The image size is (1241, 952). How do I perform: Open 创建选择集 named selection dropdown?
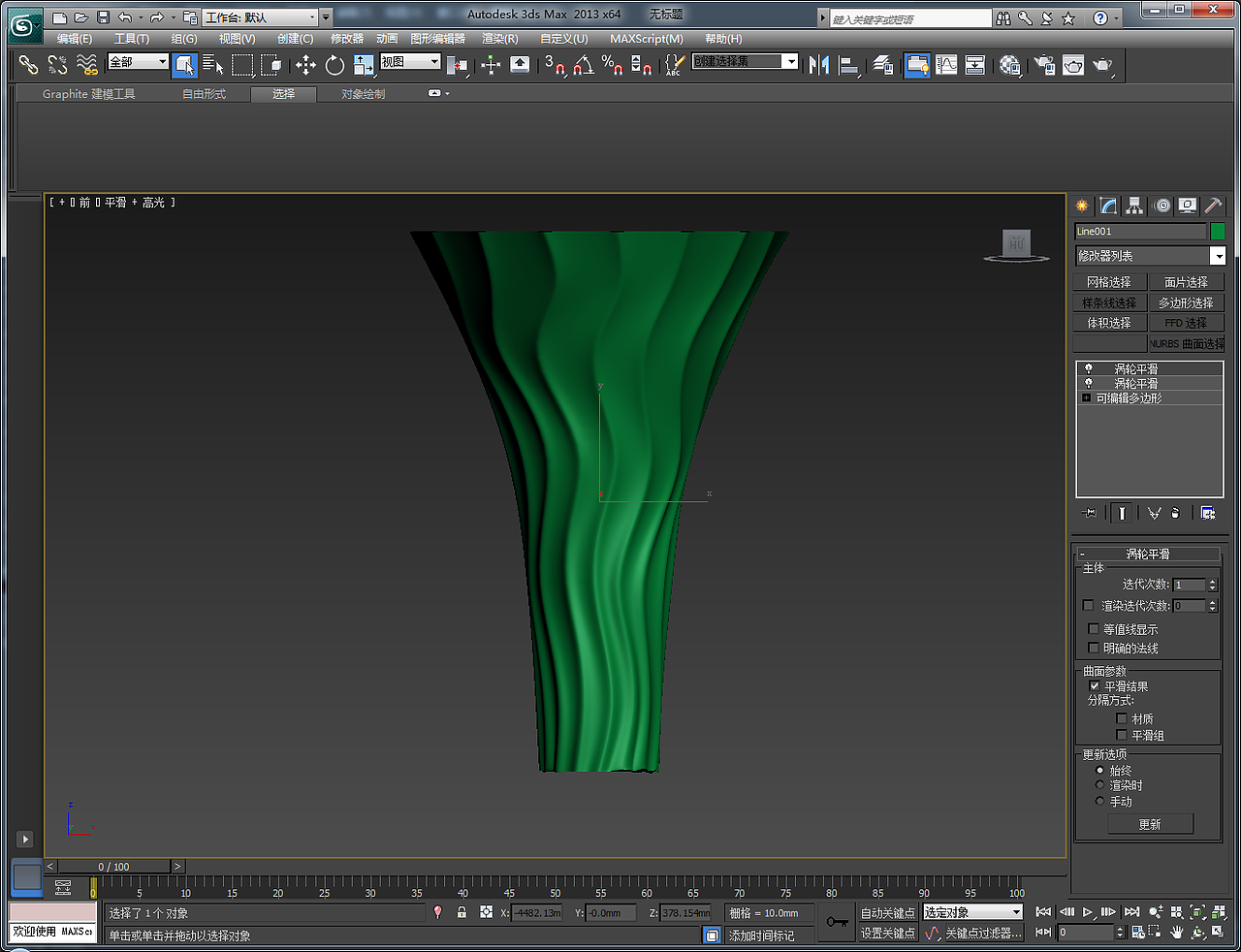coord(745,61)
